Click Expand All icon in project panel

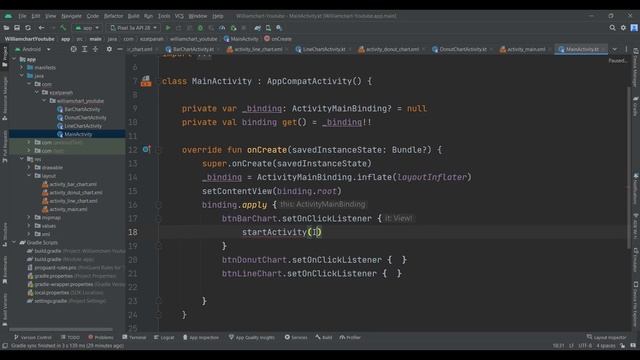pos(84,49)
